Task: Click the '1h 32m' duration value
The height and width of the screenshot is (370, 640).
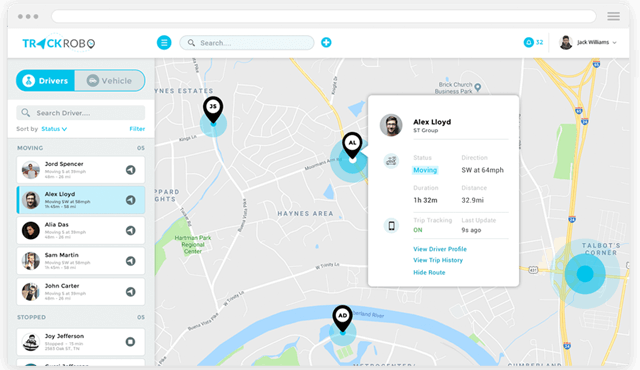Action: pos(425,200)
